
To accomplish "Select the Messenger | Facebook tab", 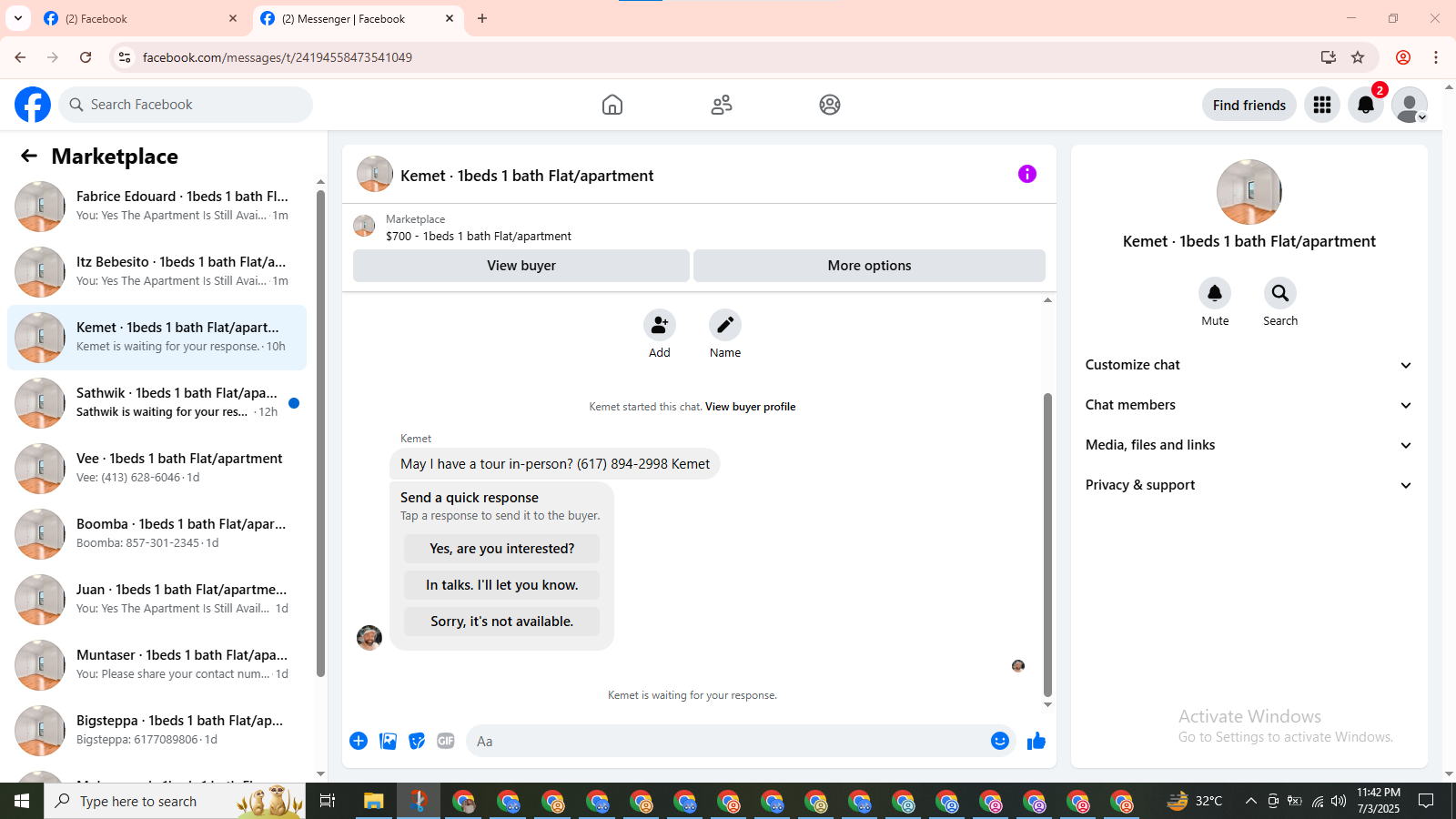I will point(356,18).
